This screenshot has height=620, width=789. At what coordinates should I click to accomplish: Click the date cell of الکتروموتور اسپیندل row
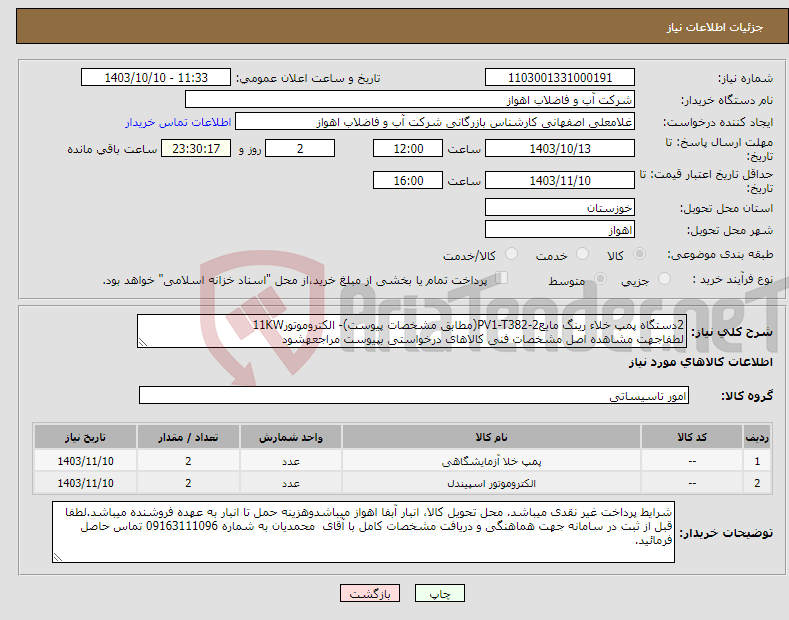click(85, 483)
